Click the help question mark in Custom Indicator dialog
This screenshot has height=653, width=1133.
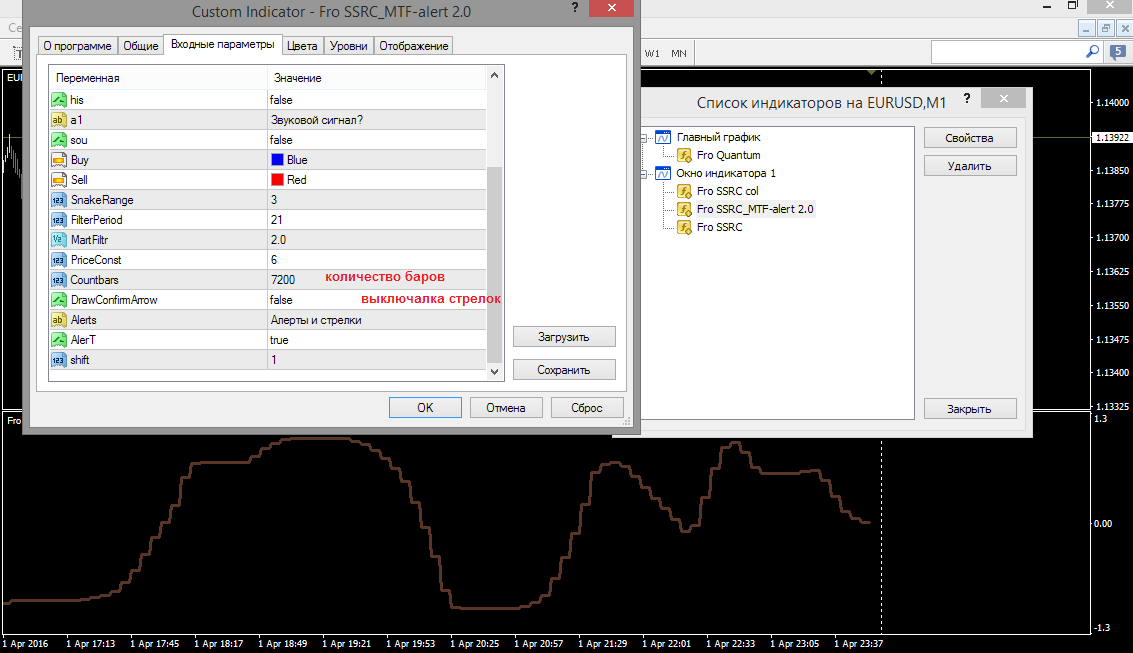575,8
